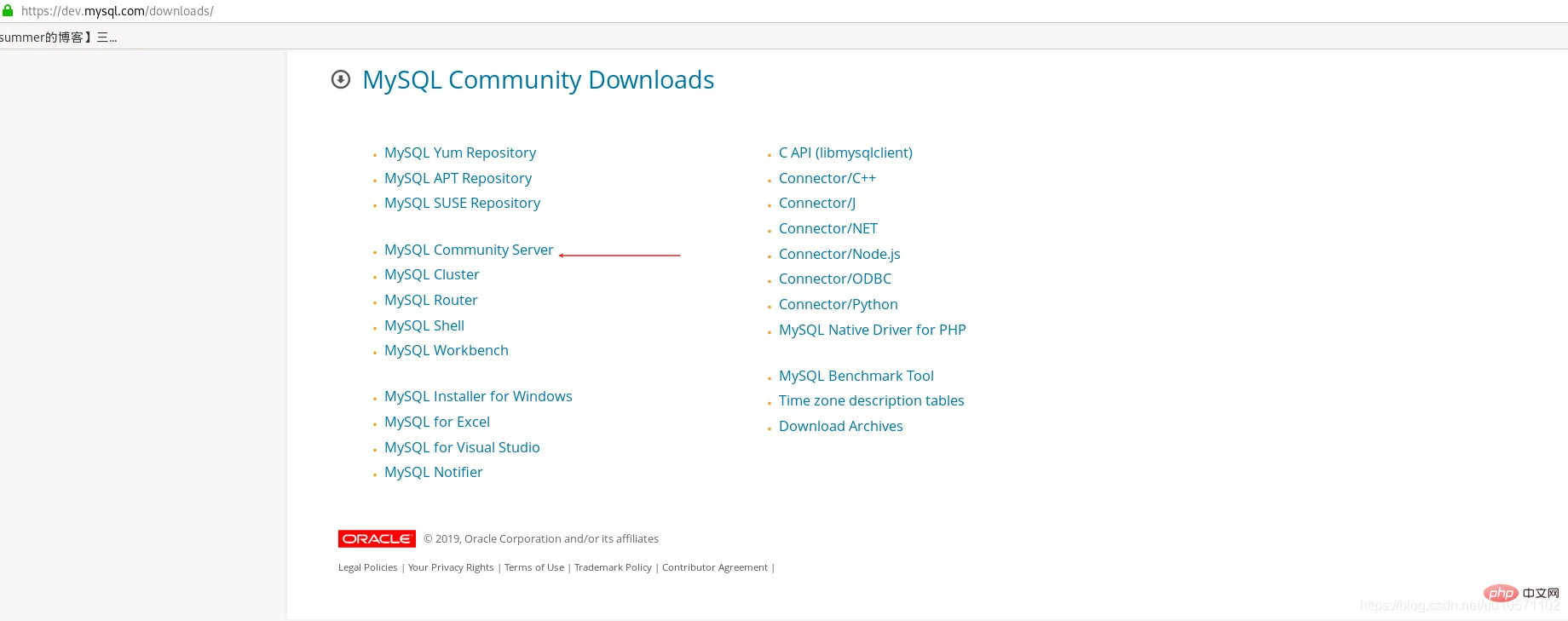Click C API (libmysqlclient) link
Screen dimensions: 1568x621
pyautogui.click(x=845, y=152)
